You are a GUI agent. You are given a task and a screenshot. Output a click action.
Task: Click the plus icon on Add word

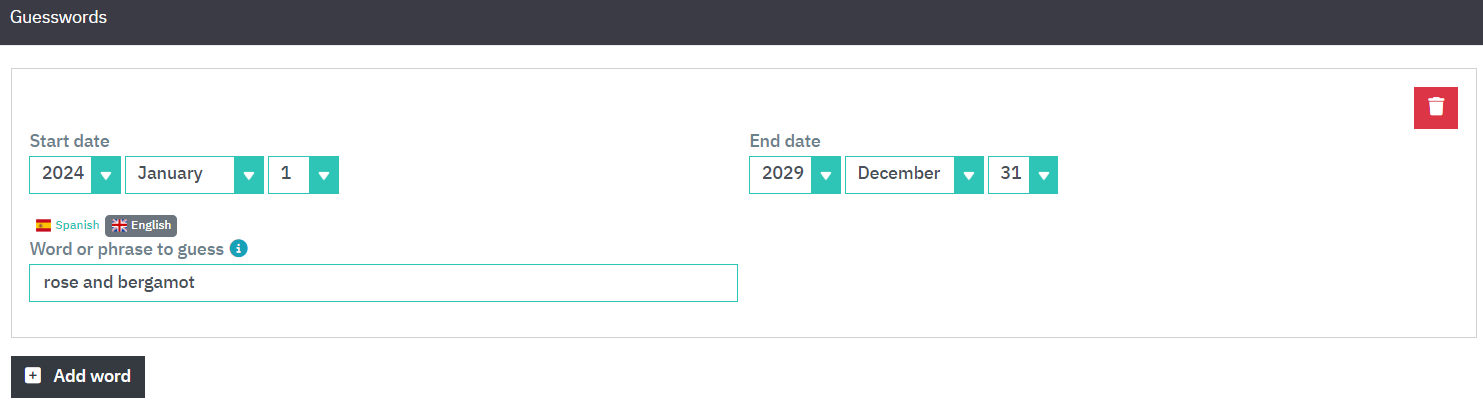pos(33,376)
